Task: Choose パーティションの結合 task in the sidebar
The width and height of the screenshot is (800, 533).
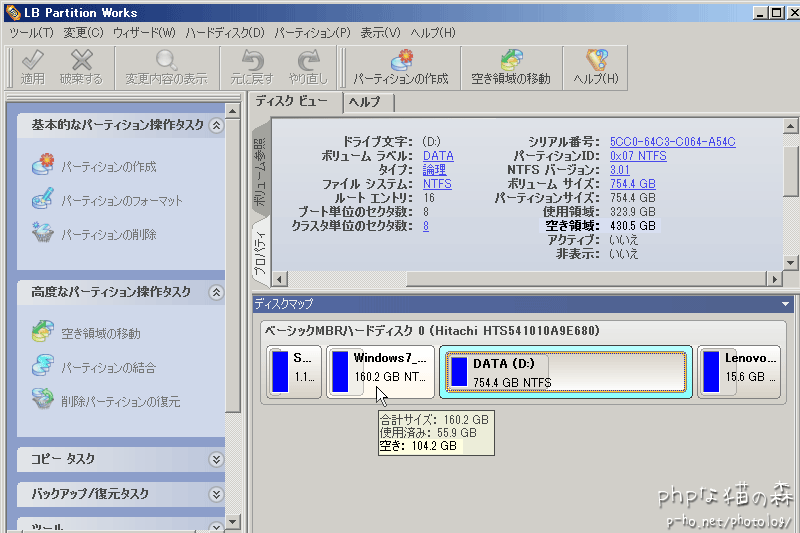Action: pyautogui.click(x=108, y=368)
